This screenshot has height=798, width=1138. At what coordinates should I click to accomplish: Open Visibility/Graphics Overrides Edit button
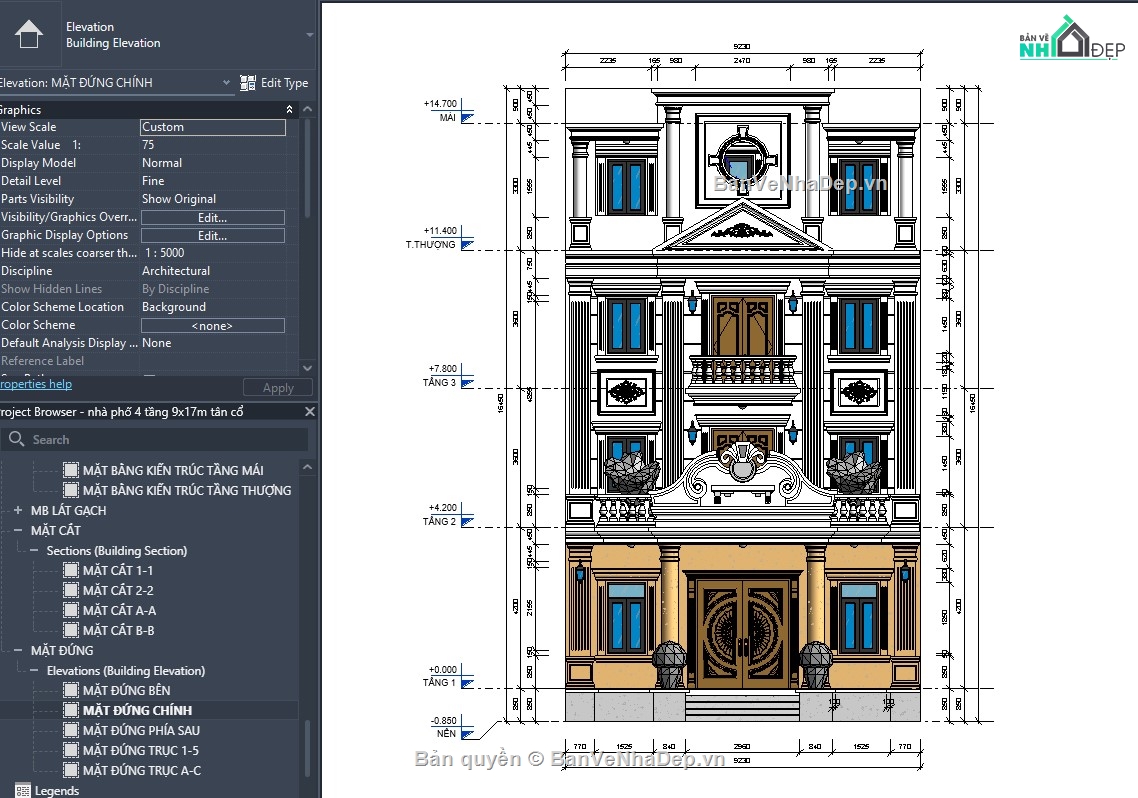pyautogui.click(x=213, y=218)
